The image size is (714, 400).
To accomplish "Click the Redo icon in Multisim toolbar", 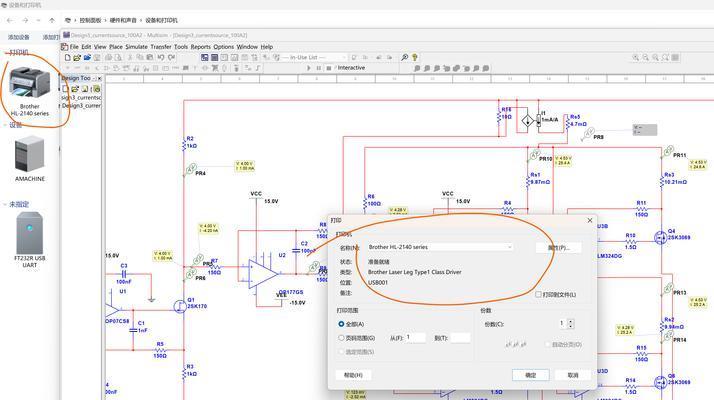I will click(x=171, y=57).
